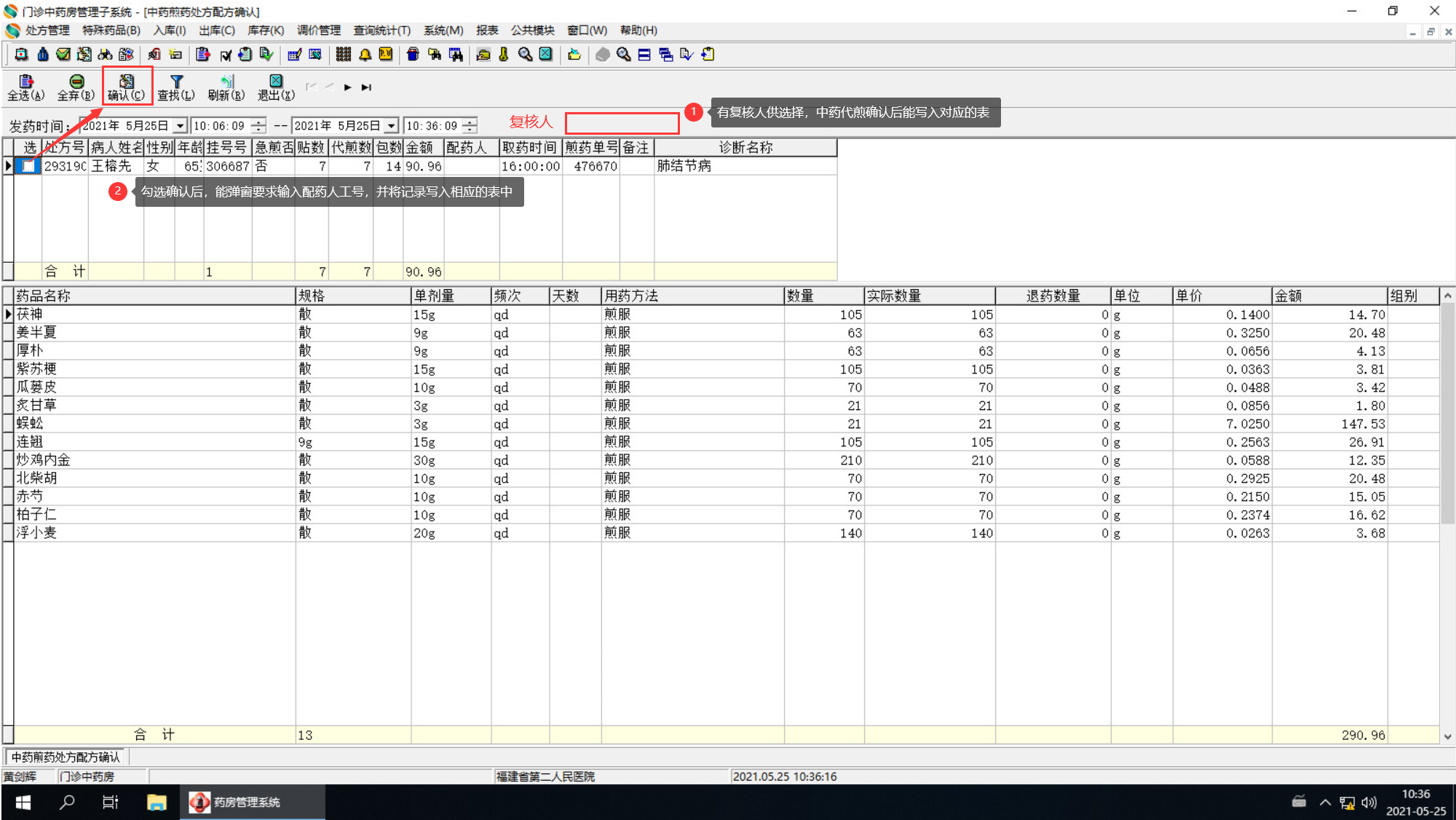Open the start date dropdown calendar

click(181, 126)
